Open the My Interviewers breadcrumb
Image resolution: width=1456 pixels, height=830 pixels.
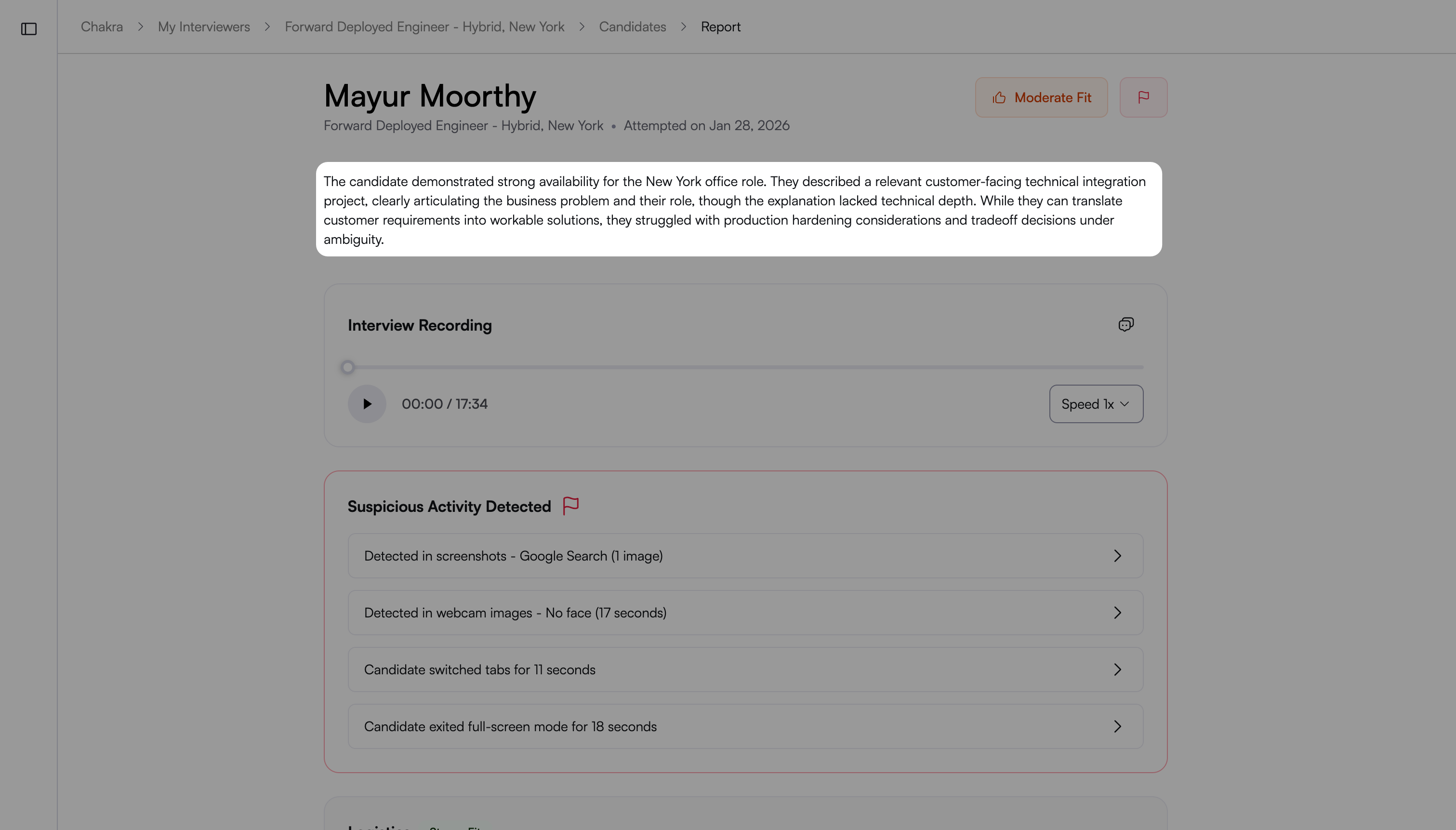(x=203, y=27)
